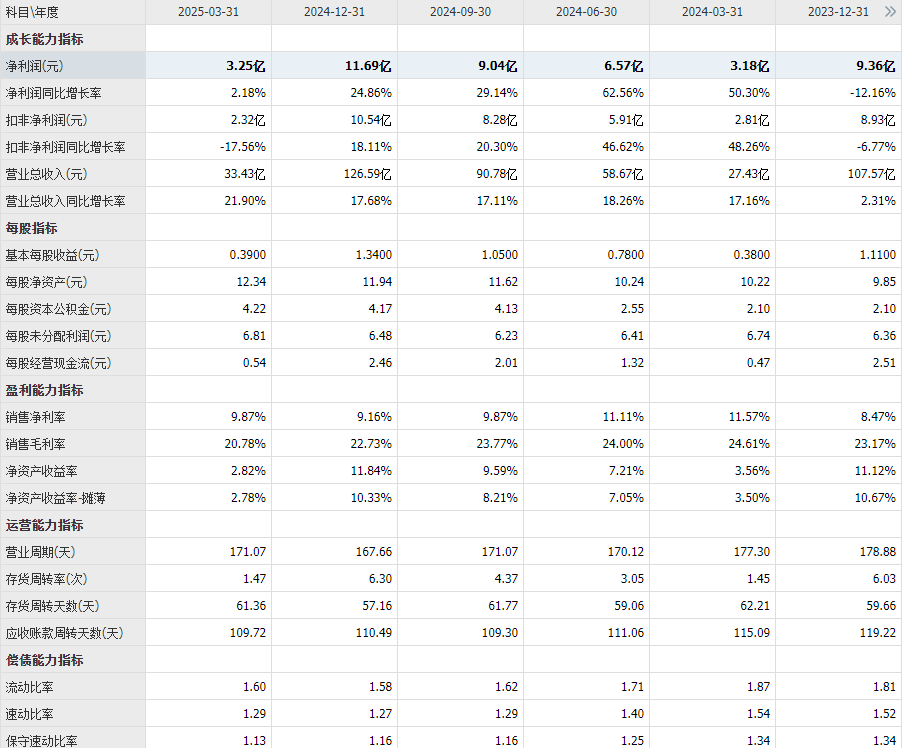Select the 销售毛利率 row label

click(35, 444)
